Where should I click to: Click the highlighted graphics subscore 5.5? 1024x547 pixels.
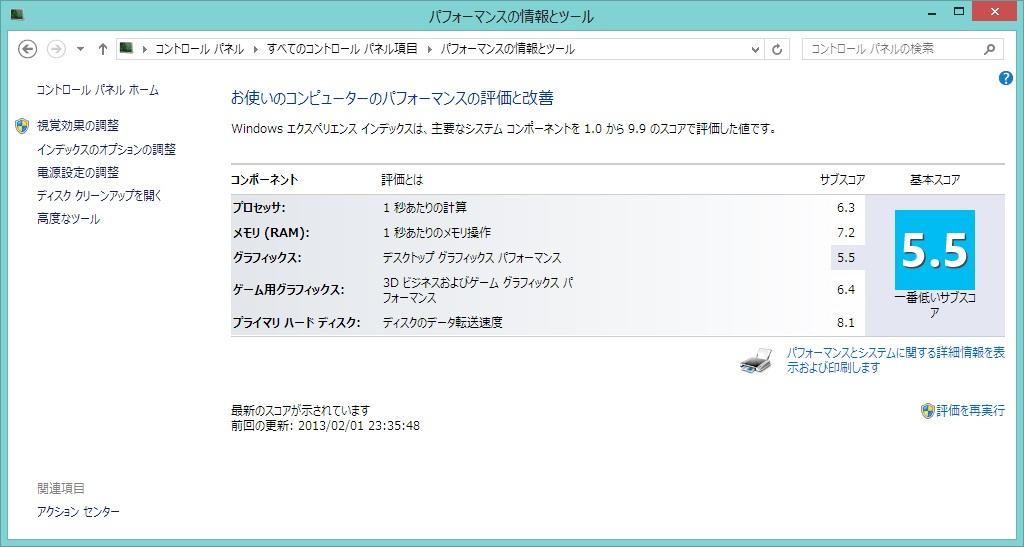pyautogui.click(x=846, y=258)
